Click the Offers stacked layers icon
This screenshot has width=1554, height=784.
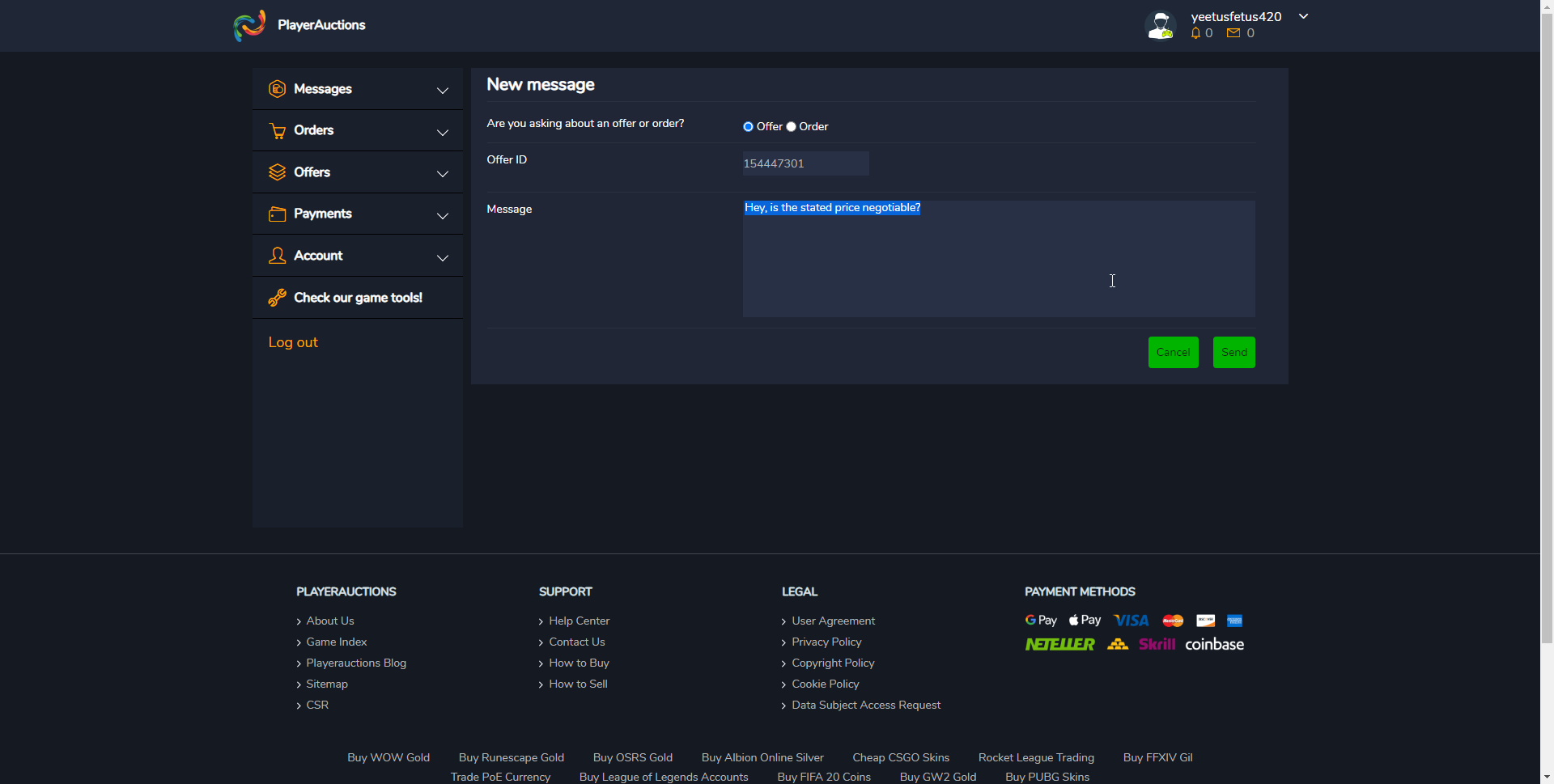277,172
